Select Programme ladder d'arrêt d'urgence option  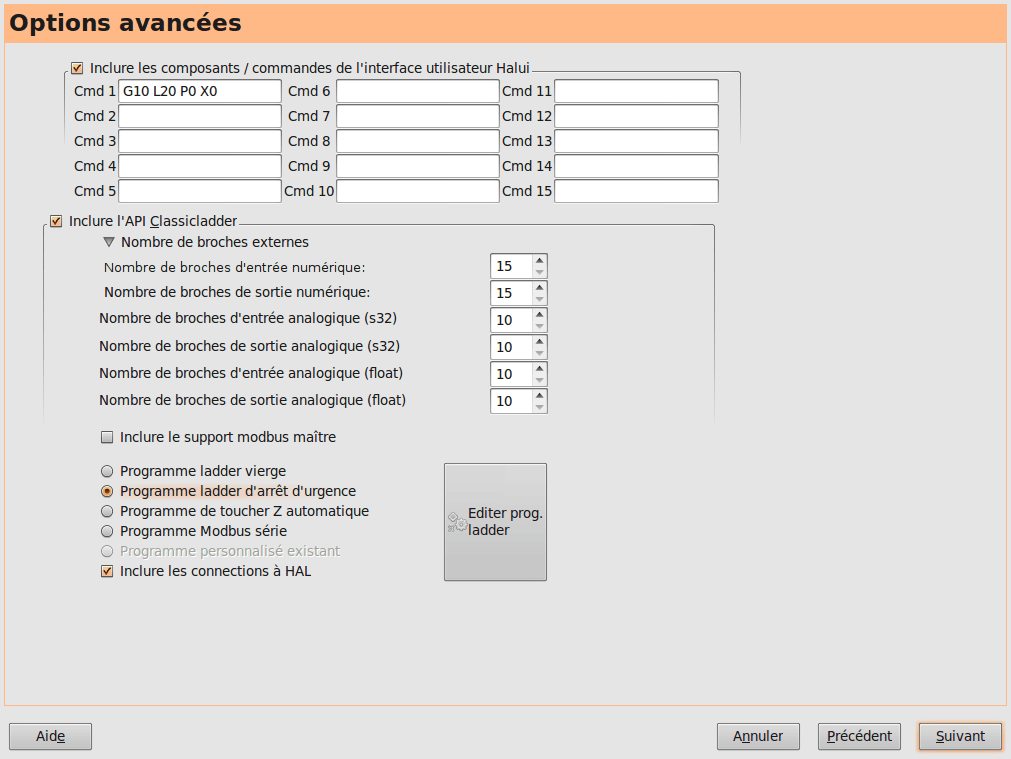[107, 491]
